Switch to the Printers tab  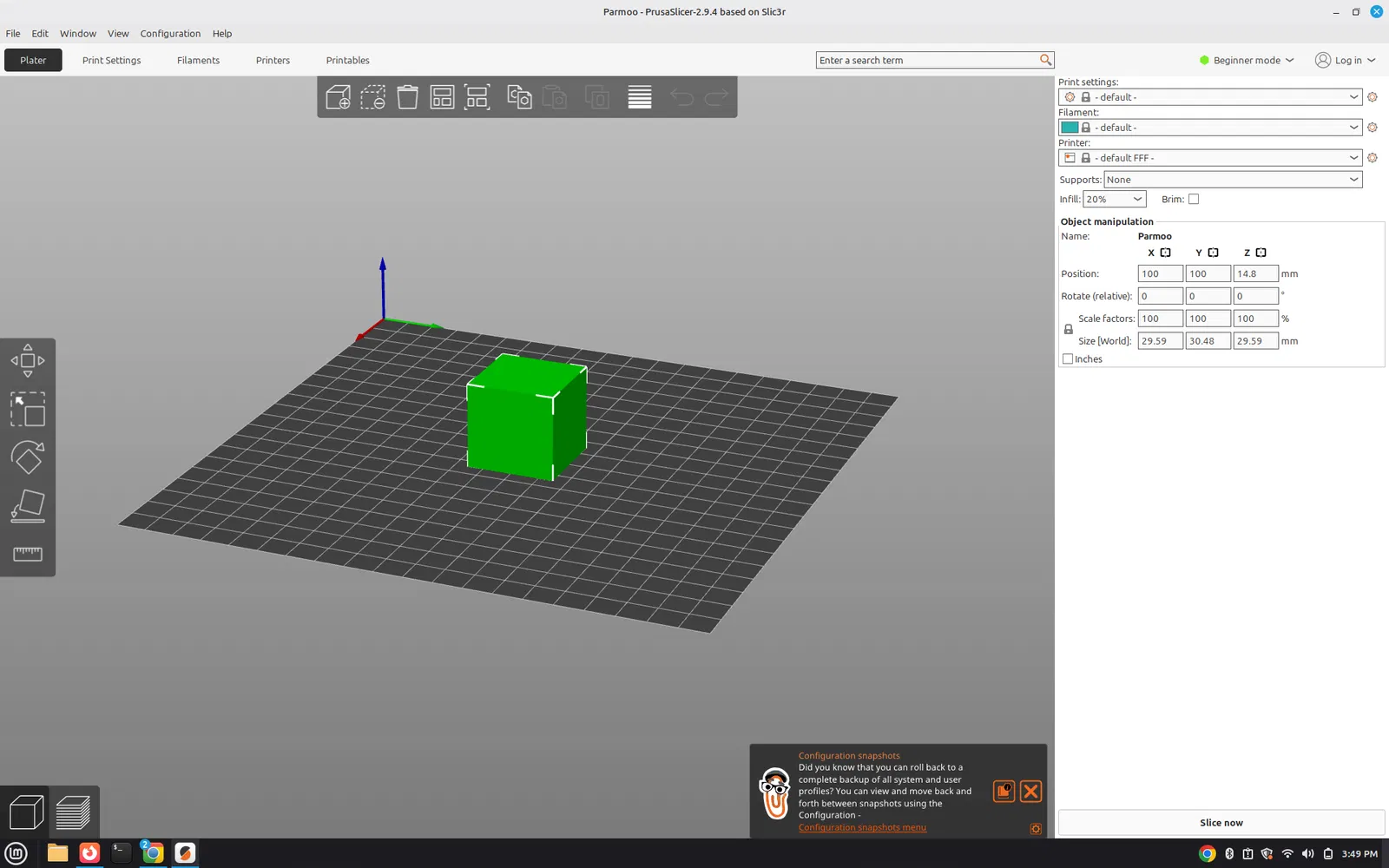coord(273,60)
